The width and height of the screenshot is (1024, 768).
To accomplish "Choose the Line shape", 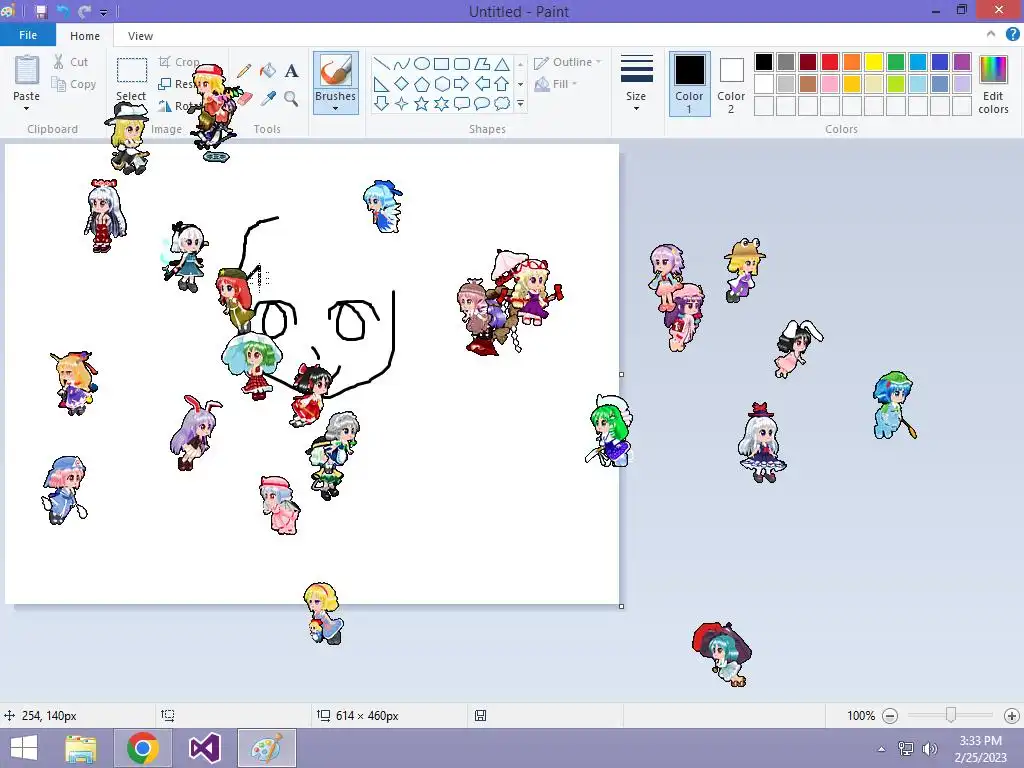I will [382, 64].
